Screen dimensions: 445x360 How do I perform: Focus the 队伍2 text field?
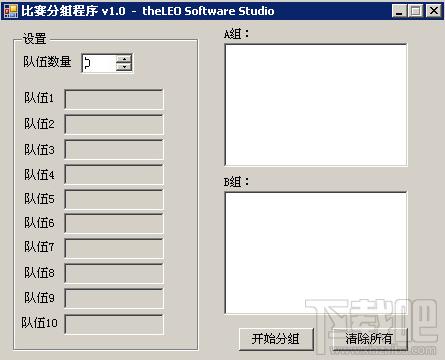(114, 124)
